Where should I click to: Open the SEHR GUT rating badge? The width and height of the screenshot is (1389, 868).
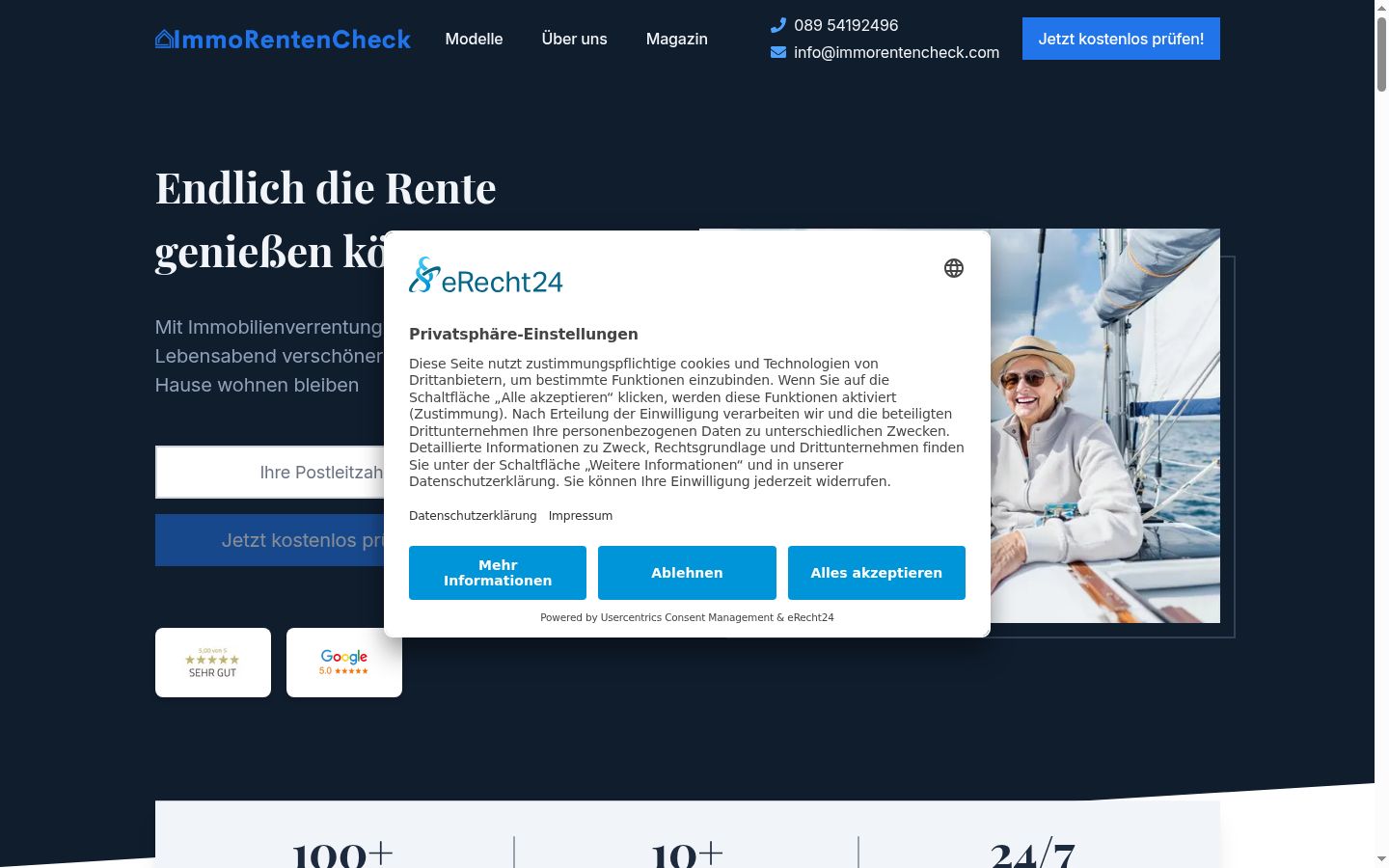213,663
